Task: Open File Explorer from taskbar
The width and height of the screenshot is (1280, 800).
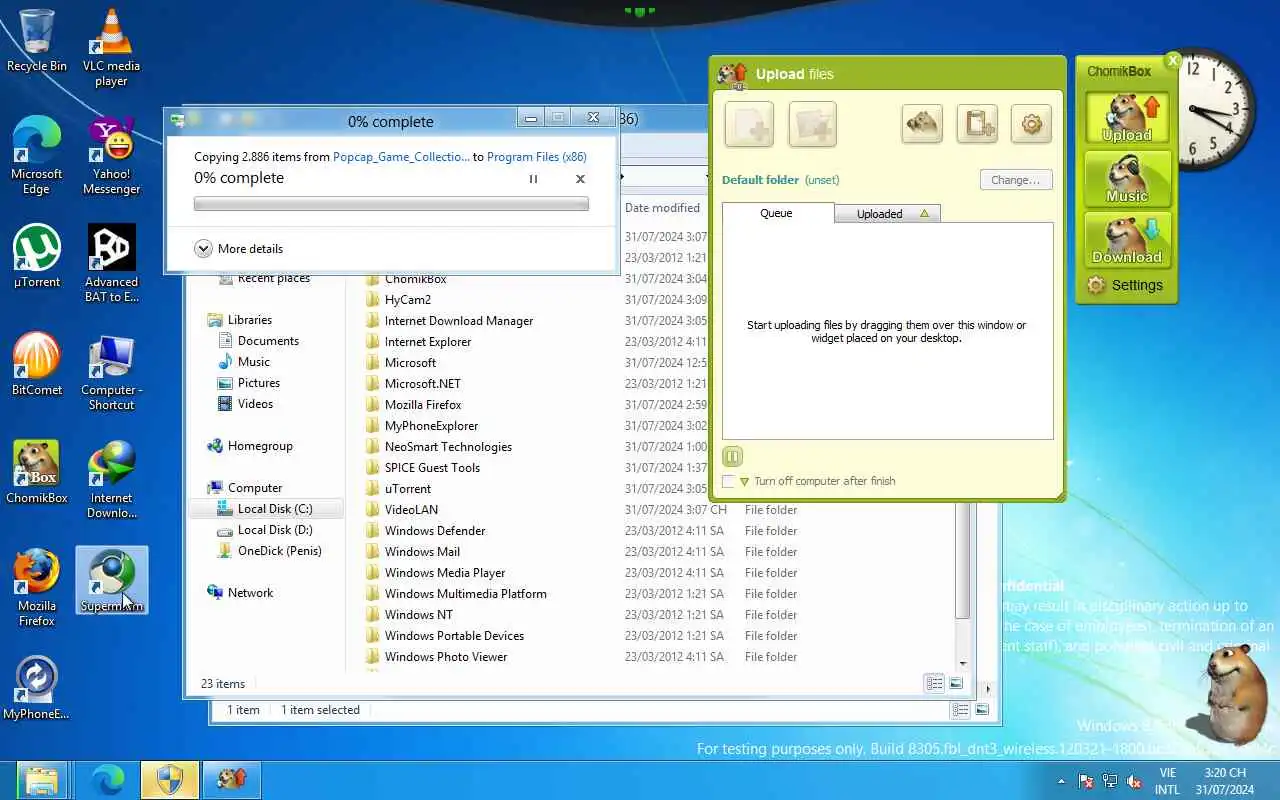Action: 43,779
